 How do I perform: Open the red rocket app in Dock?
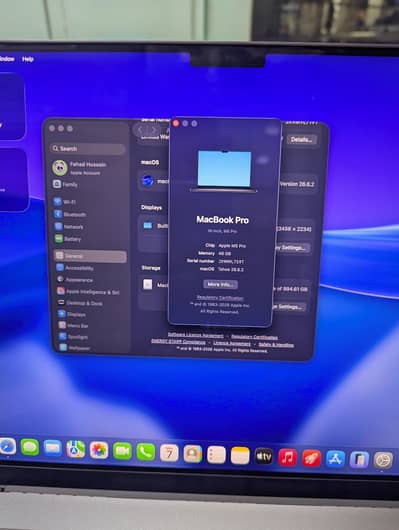tap(311, 458)
